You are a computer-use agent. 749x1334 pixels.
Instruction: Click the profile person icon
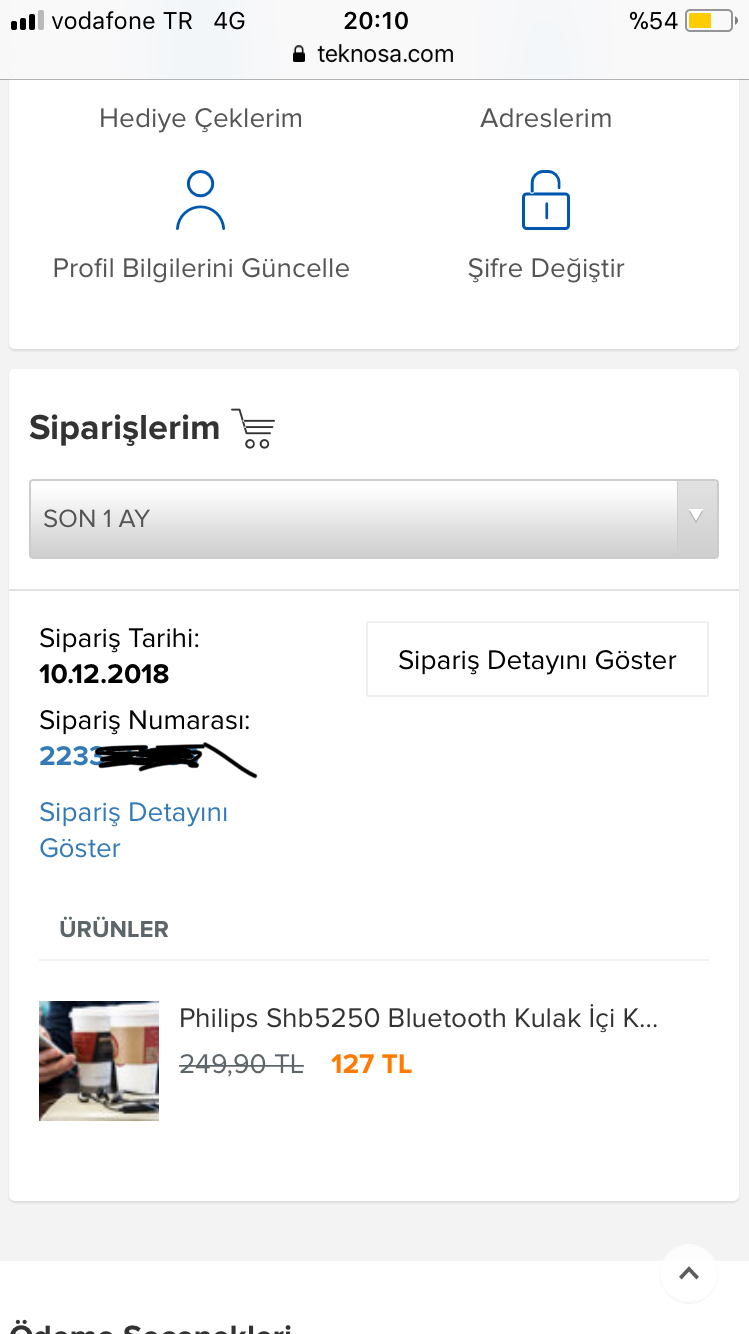pyautogui.click(x=201, y=201)
